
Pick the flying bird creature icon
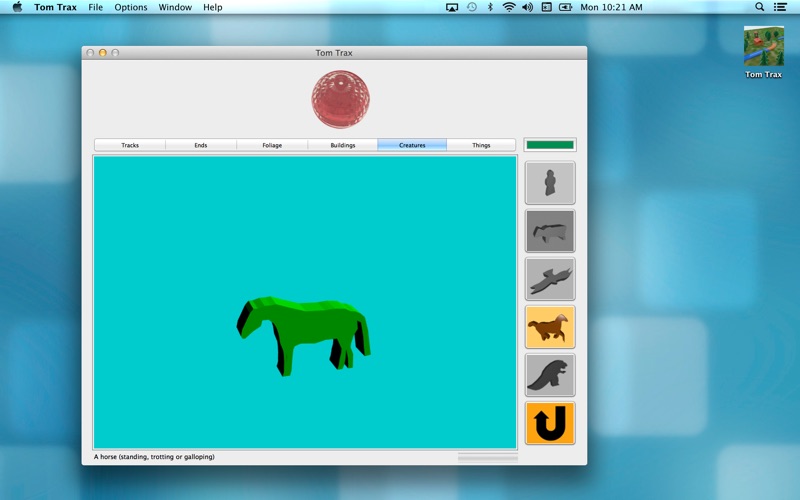[550, 279]
